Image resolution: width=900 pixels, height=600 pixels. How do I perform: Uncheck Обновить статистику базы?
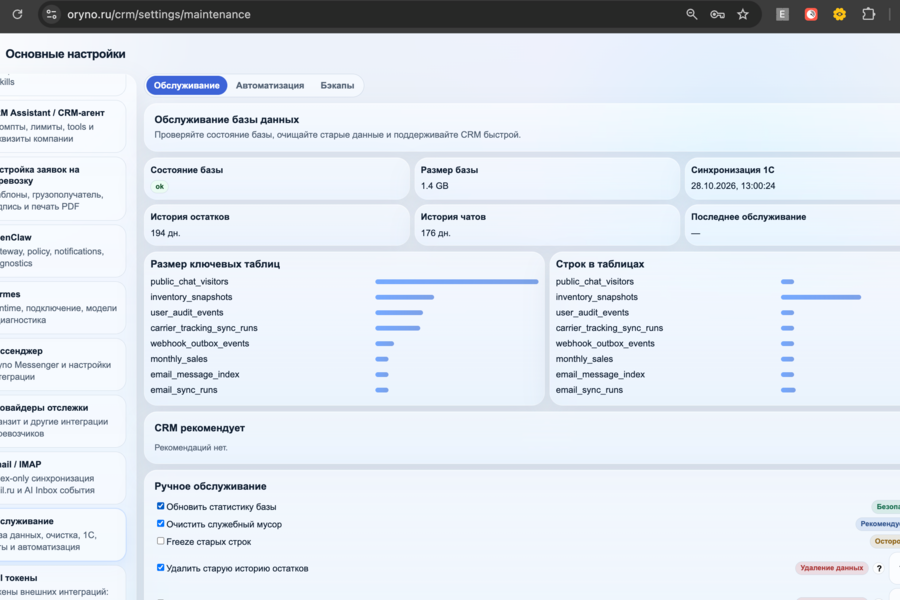point(161,506)
